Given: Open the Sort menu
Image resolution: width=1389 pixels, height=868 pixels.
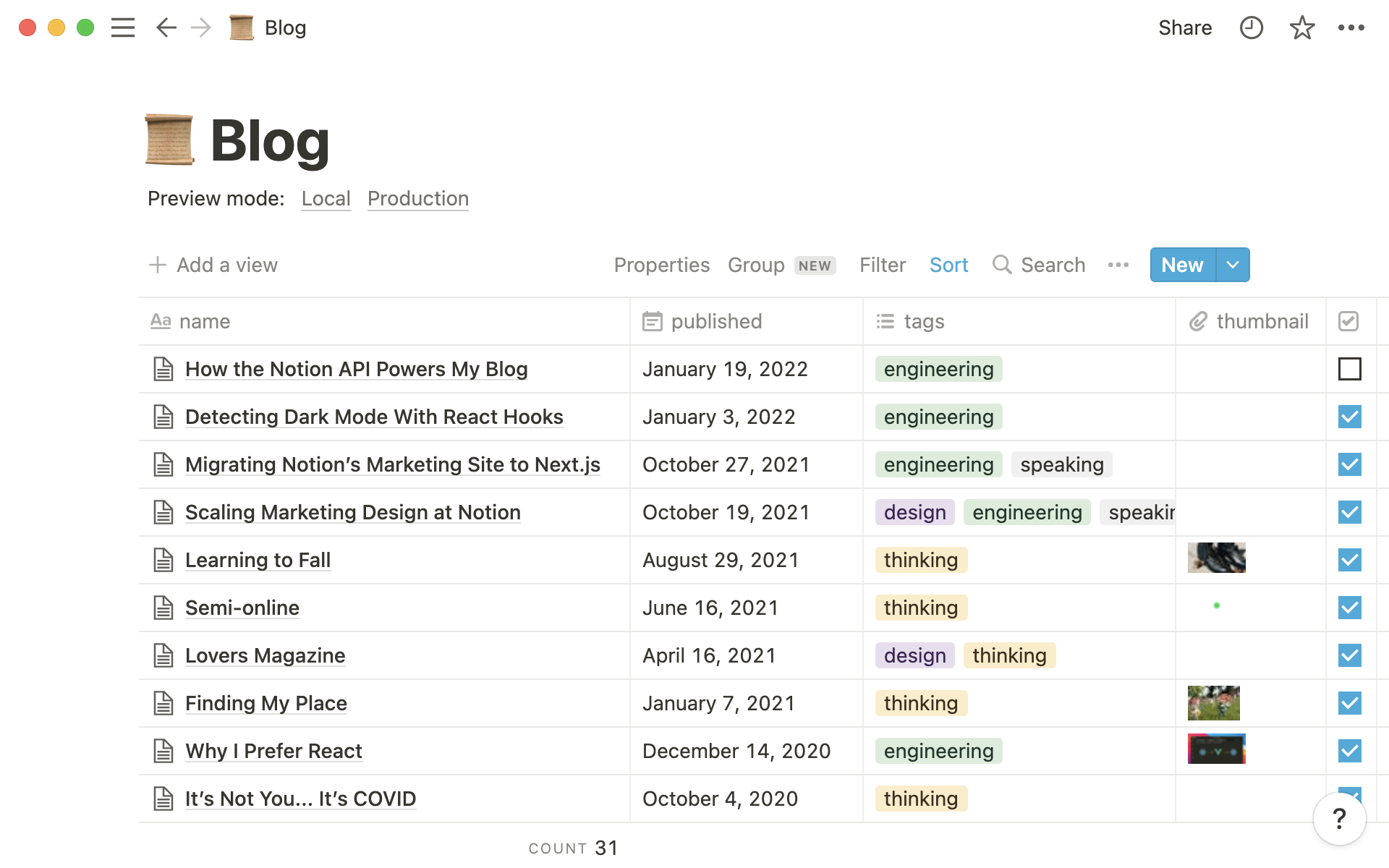Looking at the screenshot, I should [948, 265].
